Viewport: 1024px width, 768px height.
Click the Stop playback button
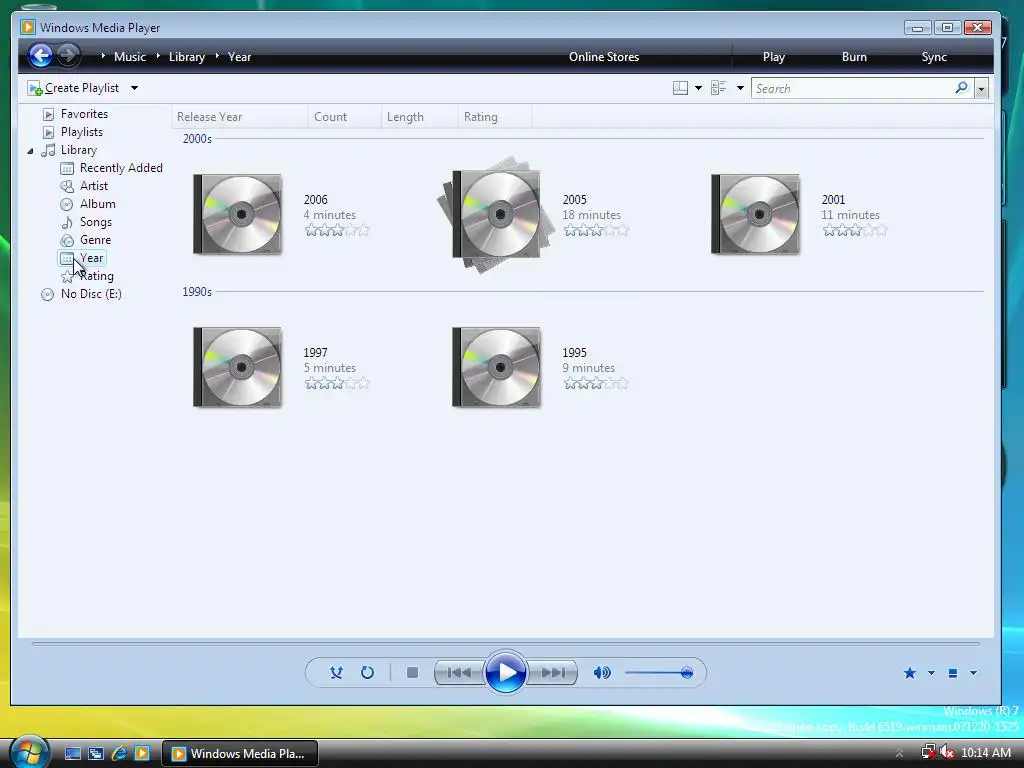[x=412, y=673]
